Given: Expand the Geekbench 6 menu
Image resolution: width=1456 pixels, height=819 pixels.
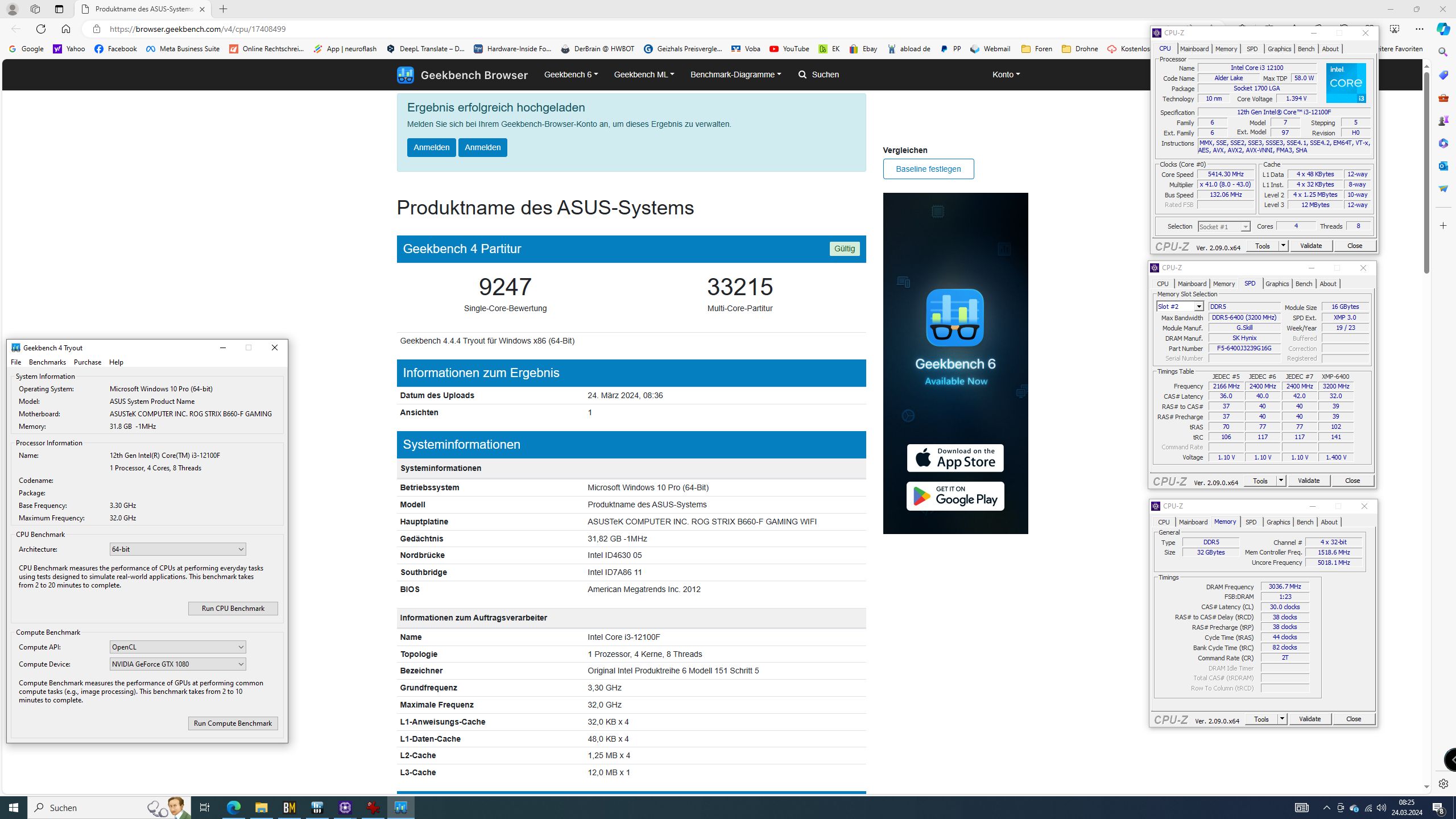Looking at the screenshot, I should pyautogui.click(x=570, y=75).
